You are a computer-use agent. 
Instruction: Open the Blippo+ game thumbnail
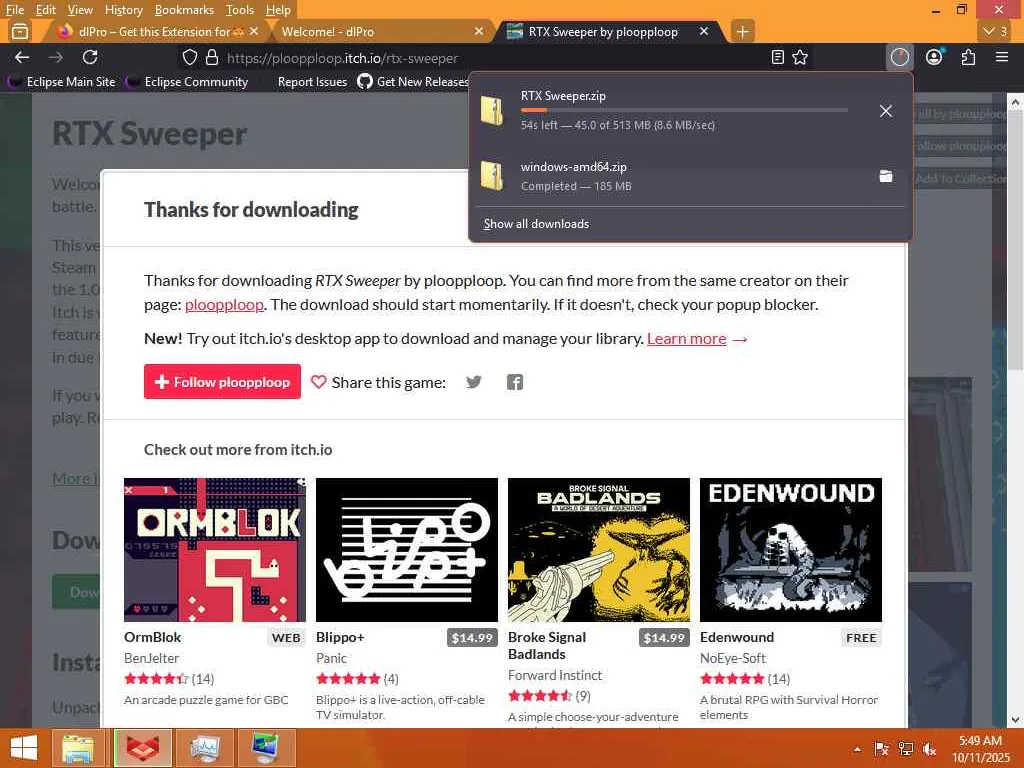pos(407,550)
